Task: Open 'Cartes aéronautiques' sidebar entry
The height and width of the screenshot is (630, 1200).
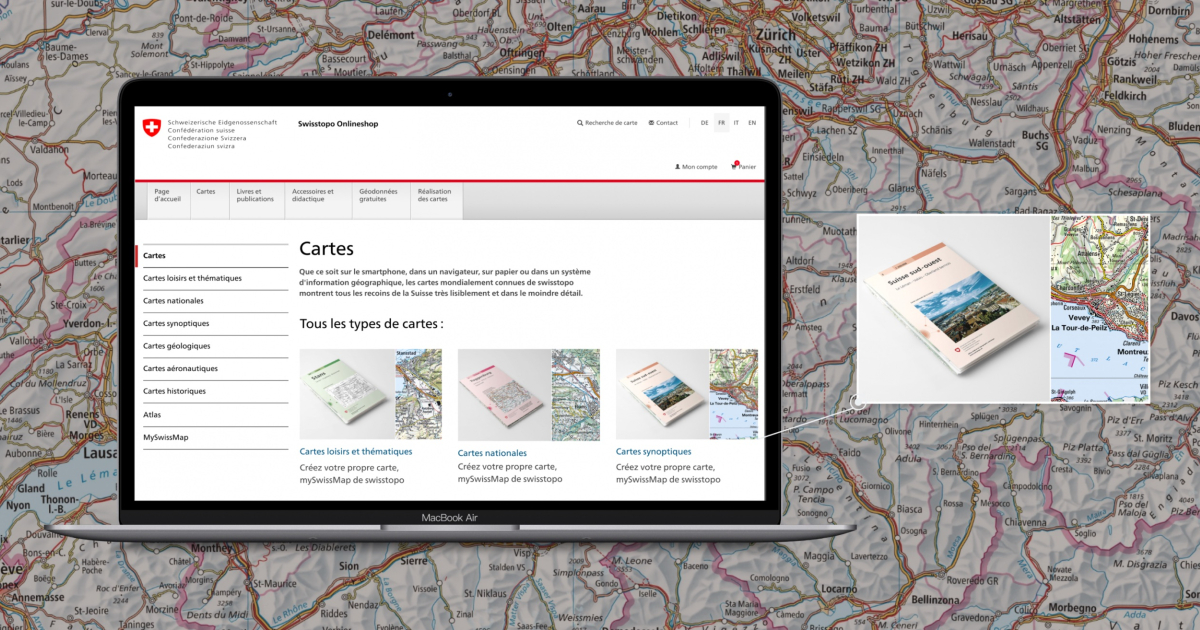Action: [x=181, y=368]
